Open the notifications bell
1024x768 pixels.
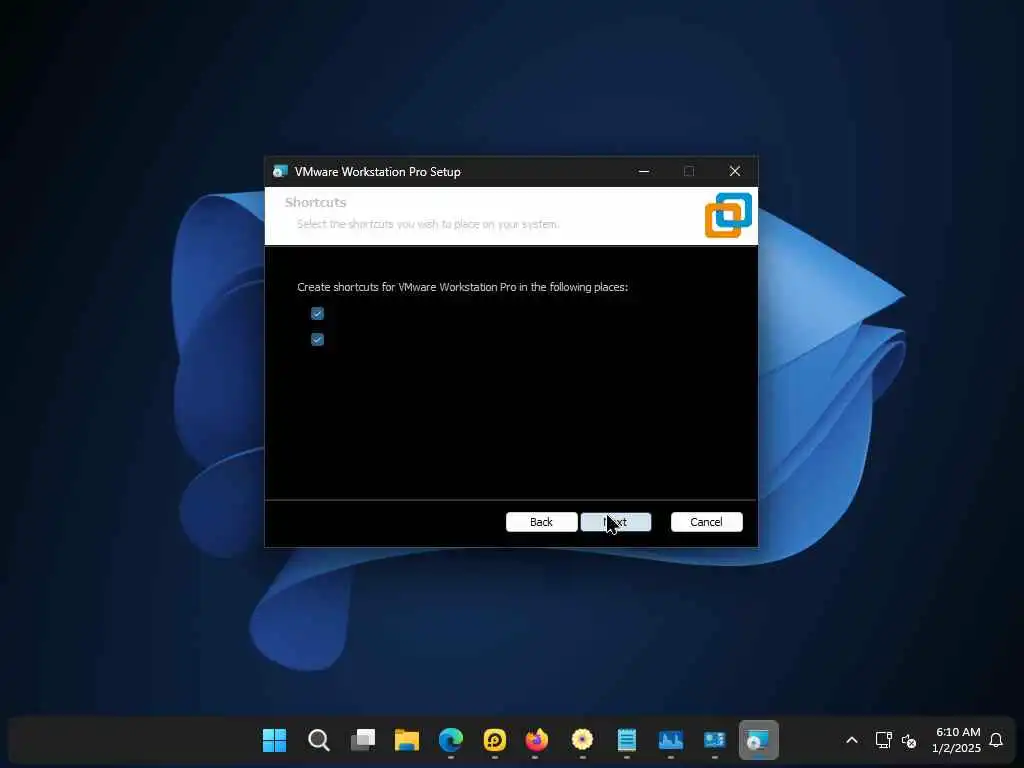pos(996,740)
